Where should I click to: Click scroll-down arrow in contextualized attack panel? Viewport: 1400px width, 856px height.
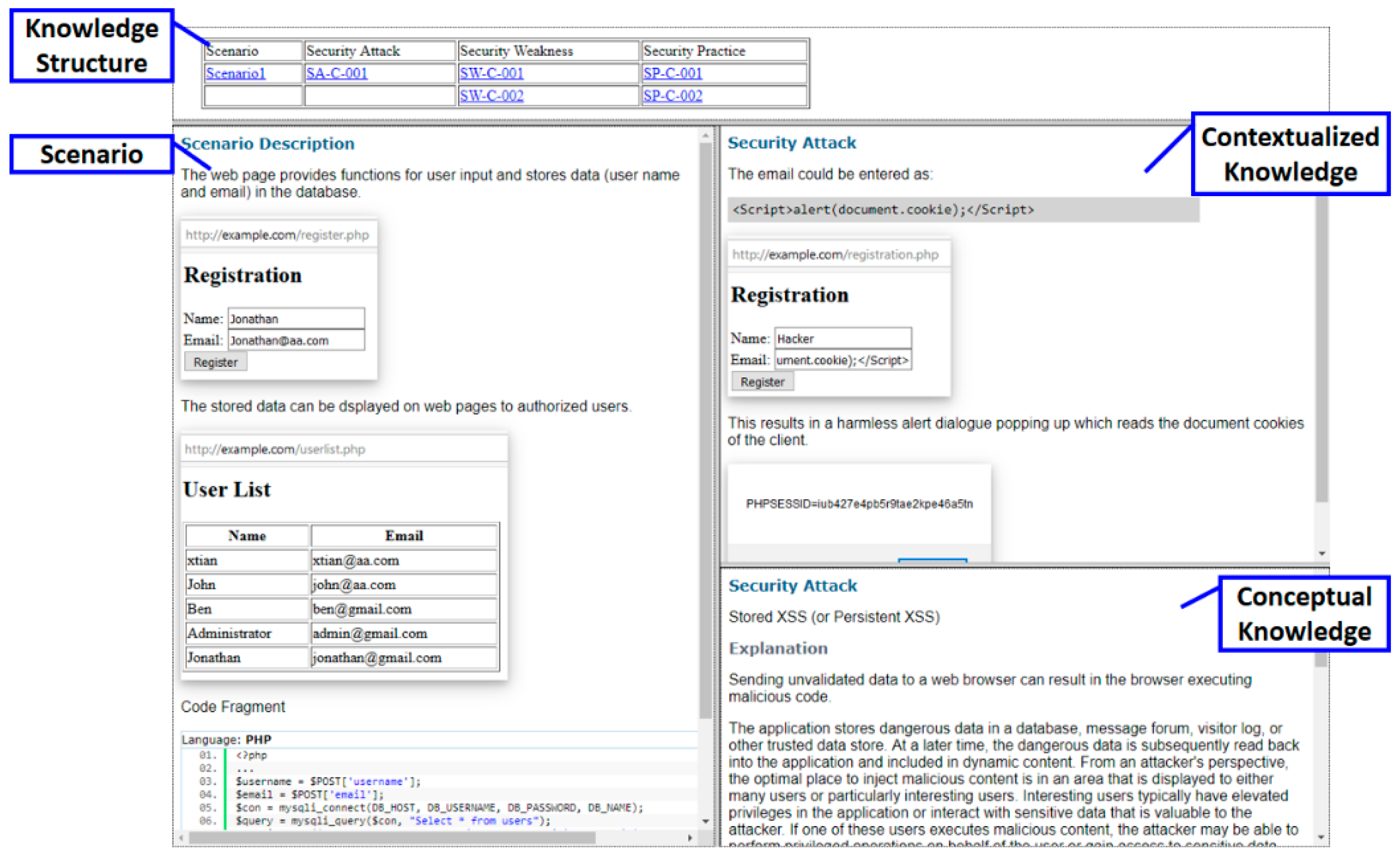[1322, 553]
